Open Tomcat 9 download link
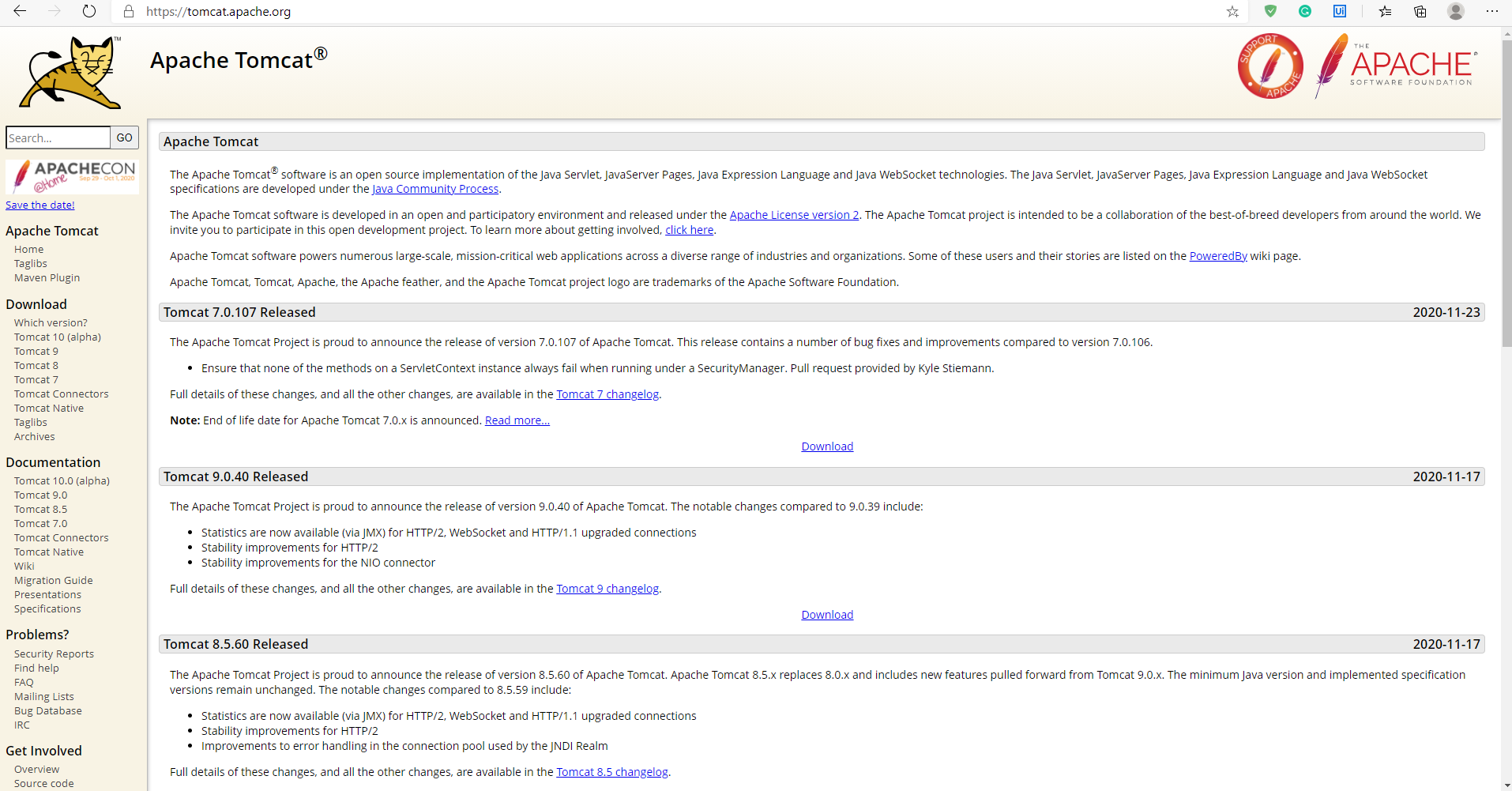Image resolution: width=1512 pixels, height=791 pixels. tap(36, 351)
